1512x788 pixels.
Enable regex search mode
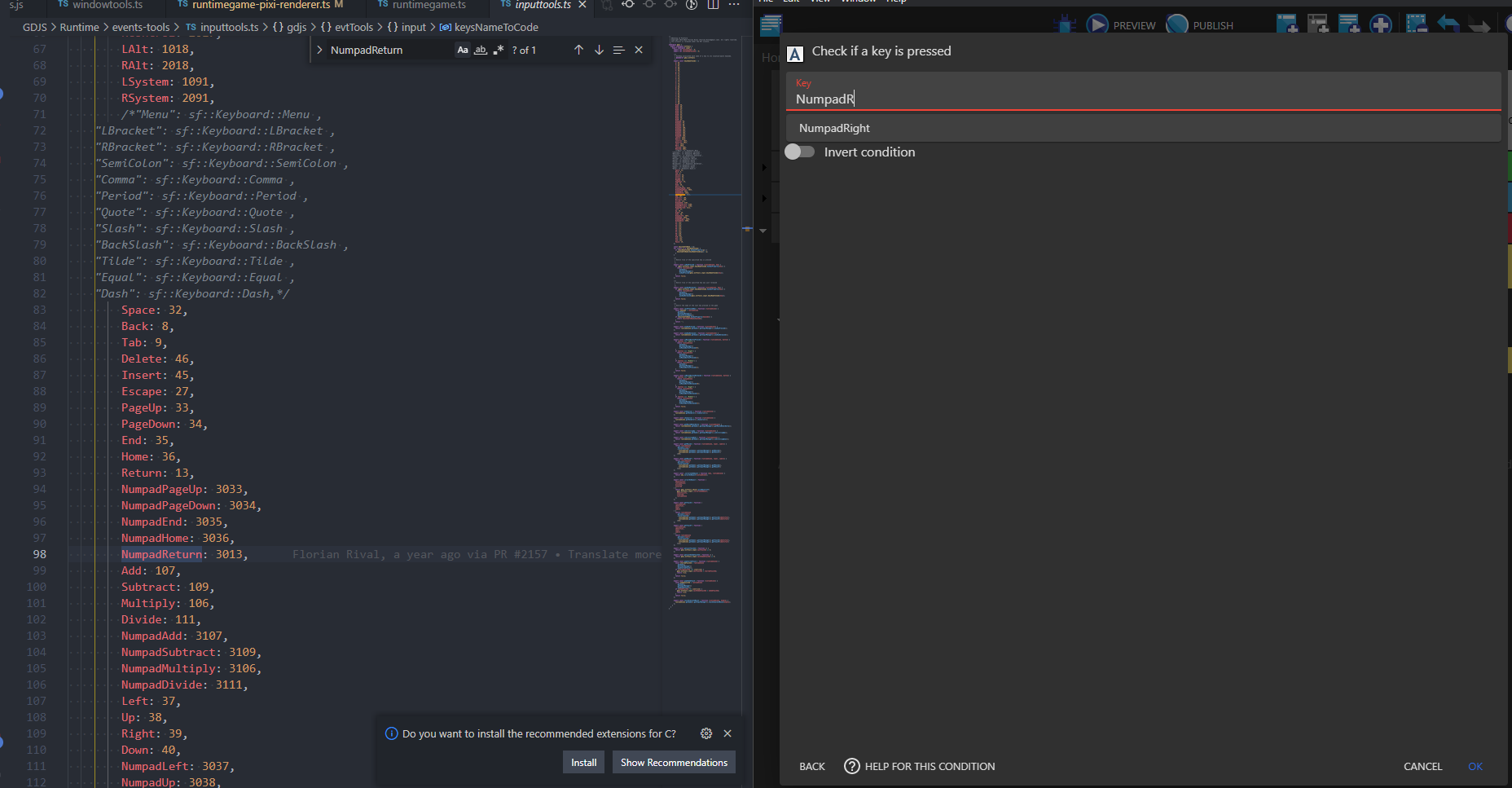(x=499, y=50)
